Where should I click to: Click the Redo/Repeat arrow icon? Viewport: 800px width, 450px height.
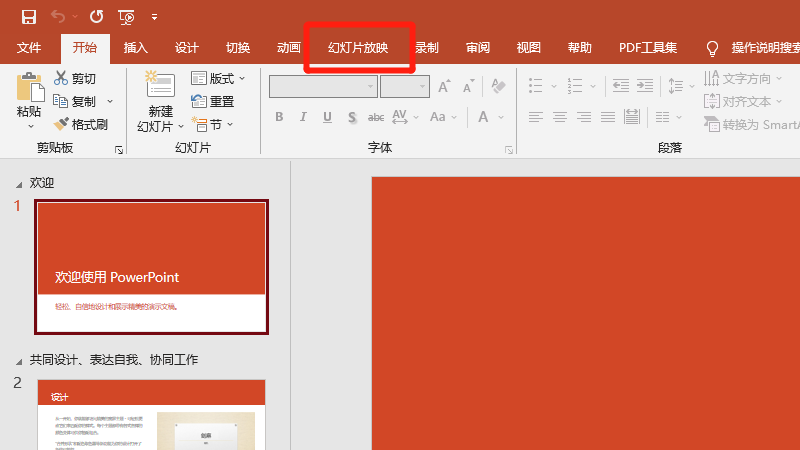pos(96,16)
